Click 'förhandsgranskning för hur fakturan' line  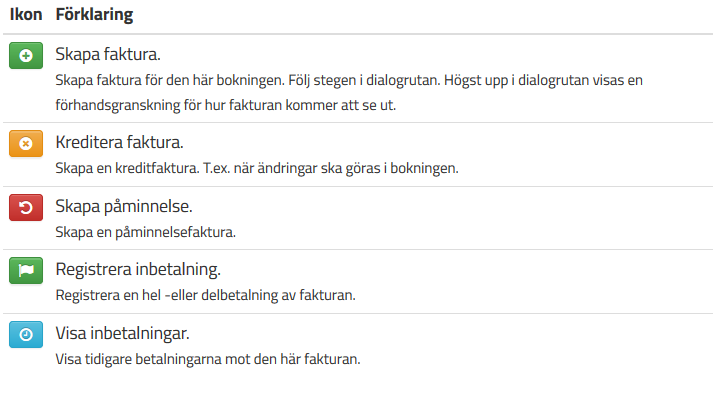(169, 106)
